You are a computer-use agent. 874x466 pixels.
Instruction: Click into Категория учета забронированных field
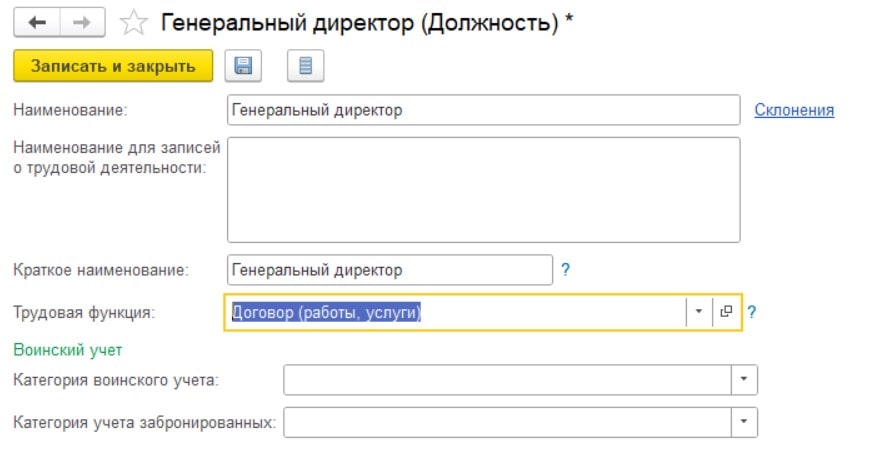pos(507,422)
